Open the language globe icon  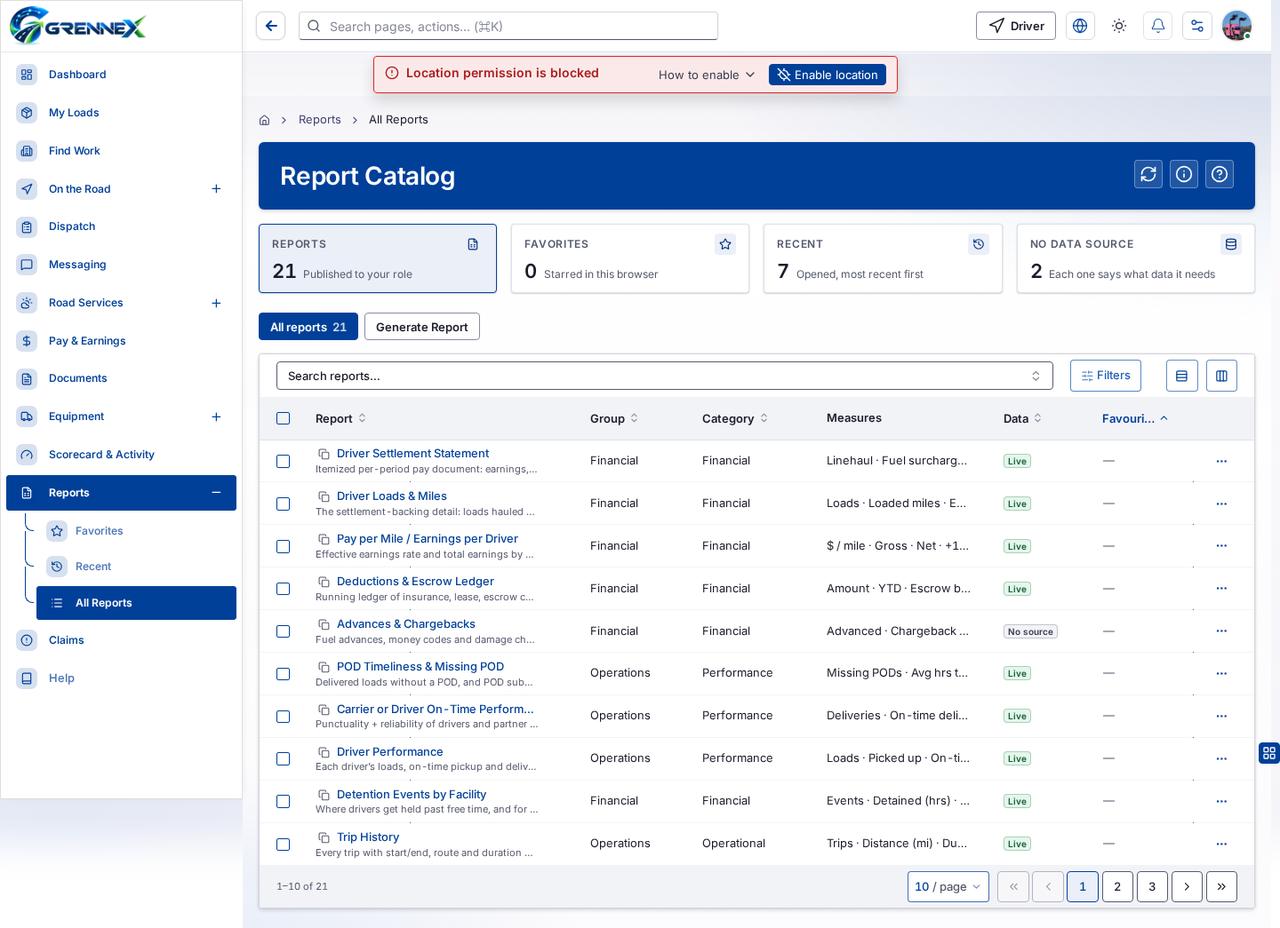point(1080,26)
